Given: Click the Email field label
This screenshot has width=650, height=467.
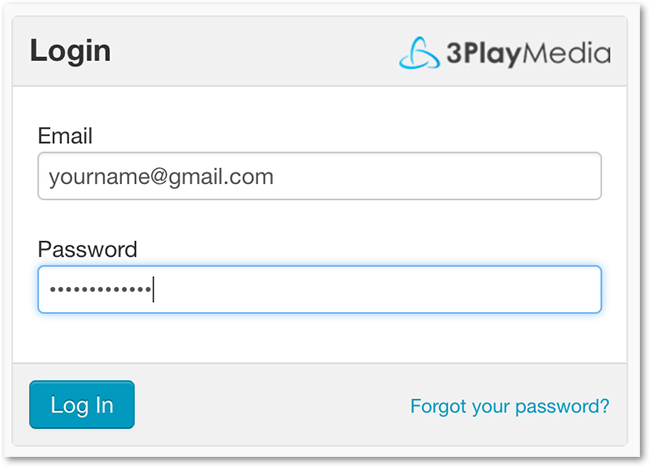Looking at the screenshot, I should click(65, 136).
